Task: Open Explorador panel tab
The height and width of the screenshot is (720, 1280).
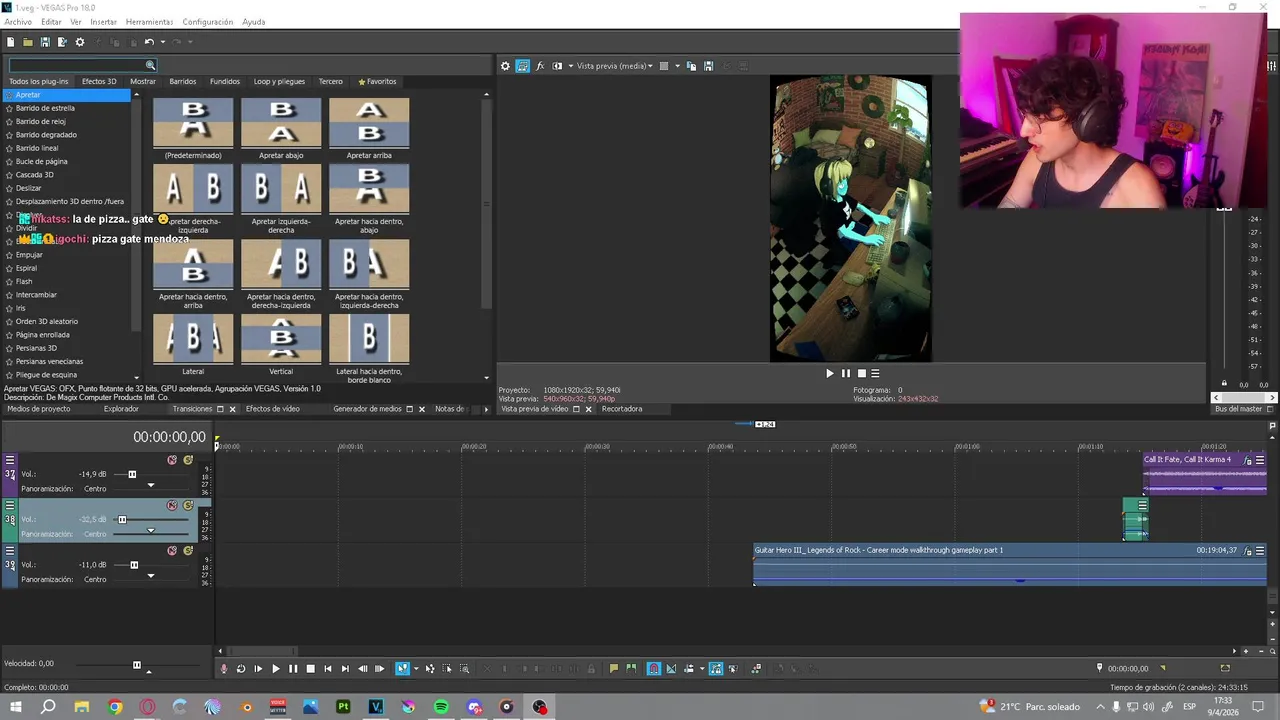Action: click(x=121, y=409)
